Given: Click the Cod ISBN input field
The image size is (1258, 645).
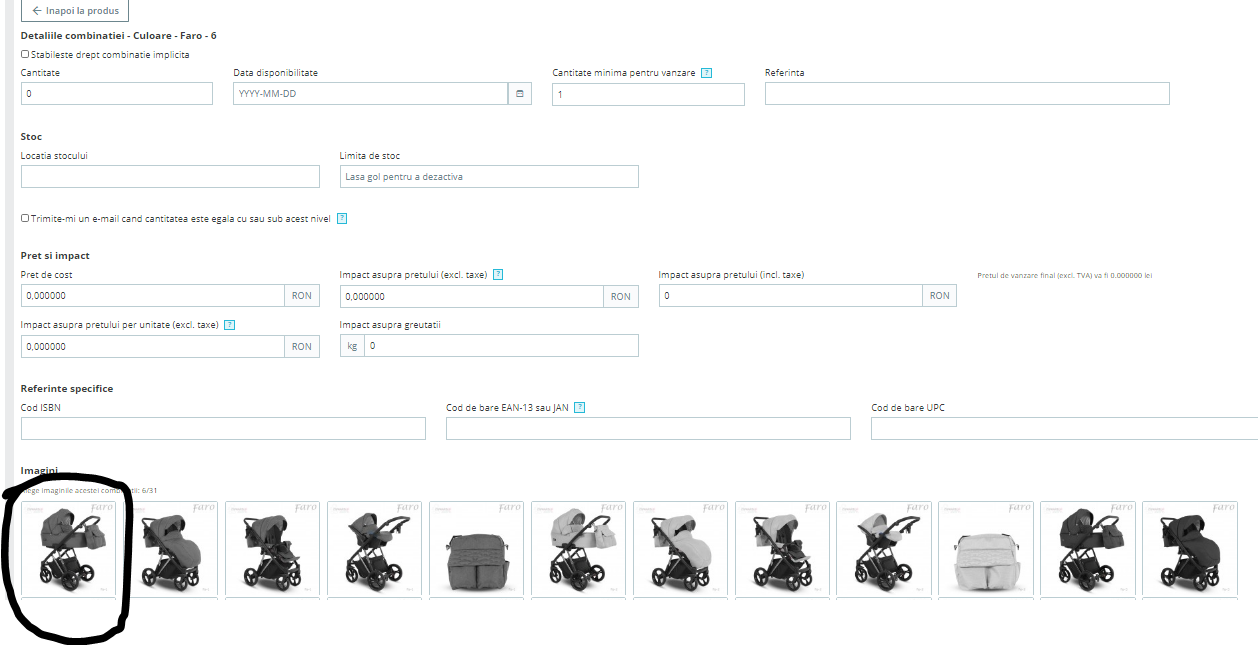Looking at the screenshot, I should (x=223, y=429).
